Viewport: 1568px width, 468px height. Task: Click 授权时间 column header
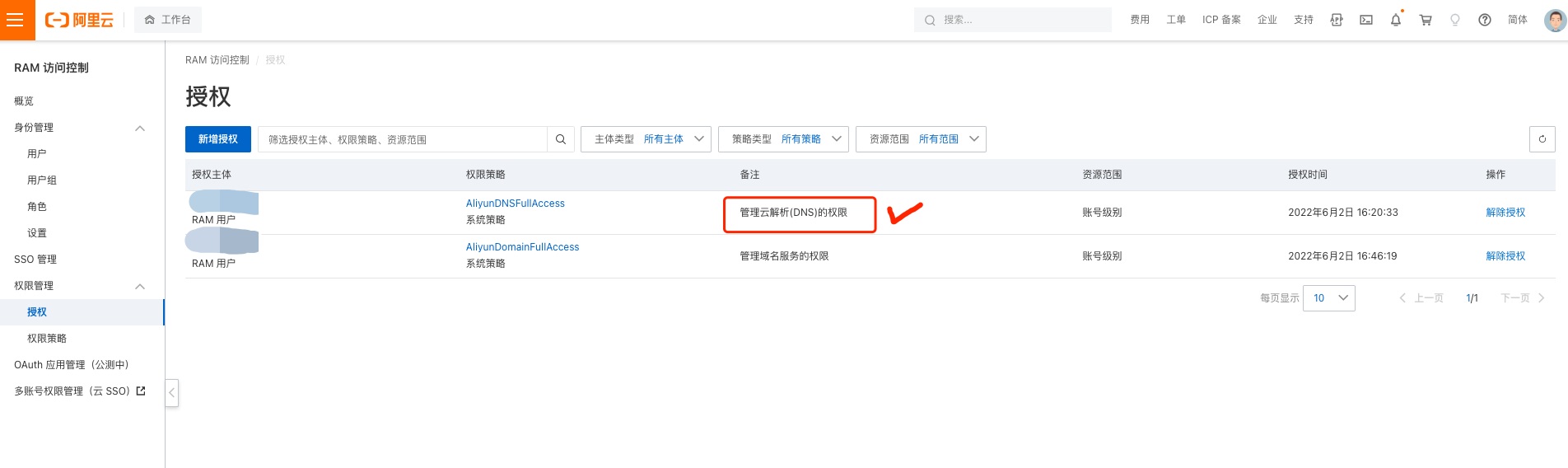[1308, 175]
